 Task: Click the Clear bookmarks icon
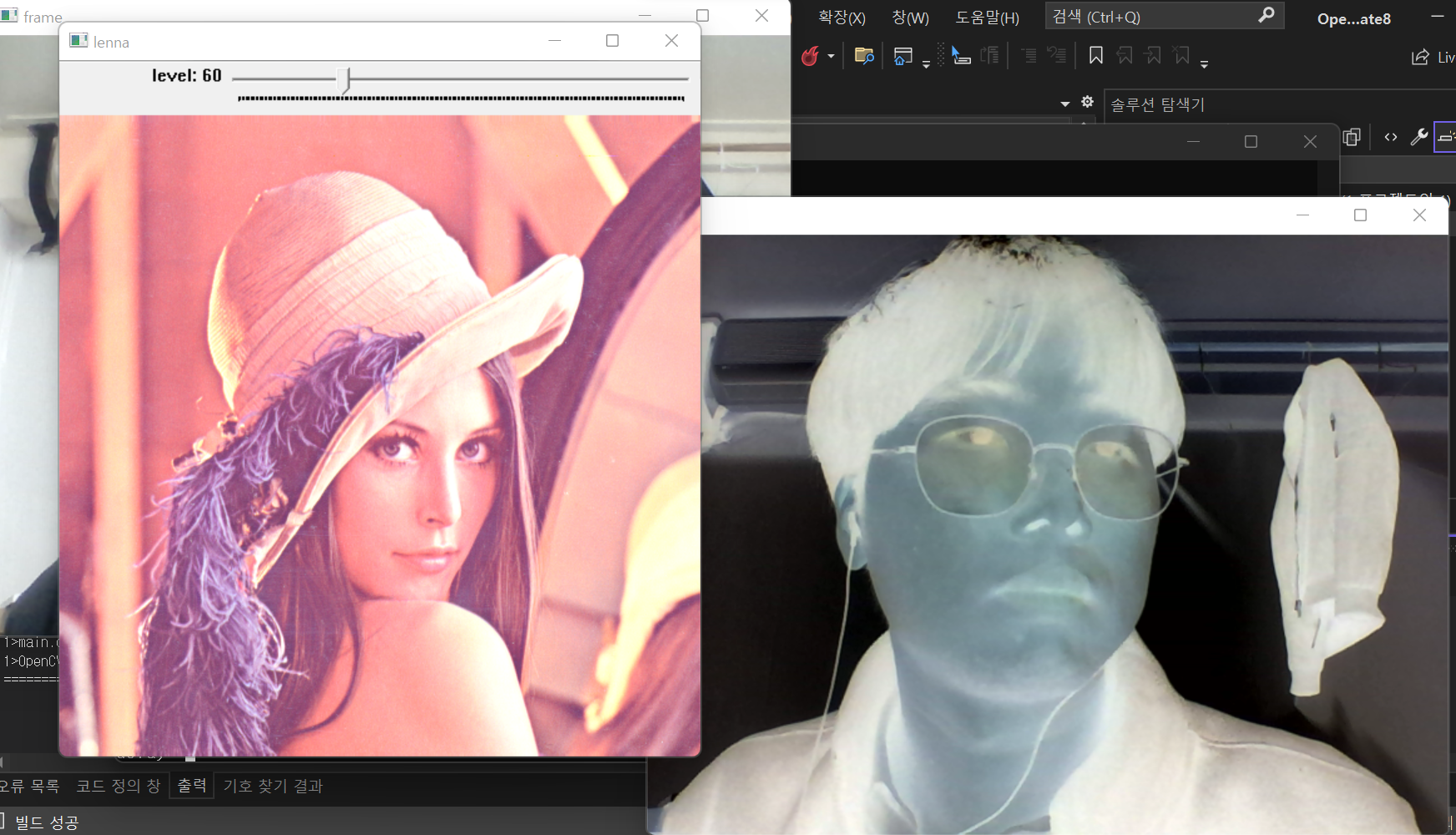[1181, 56]
